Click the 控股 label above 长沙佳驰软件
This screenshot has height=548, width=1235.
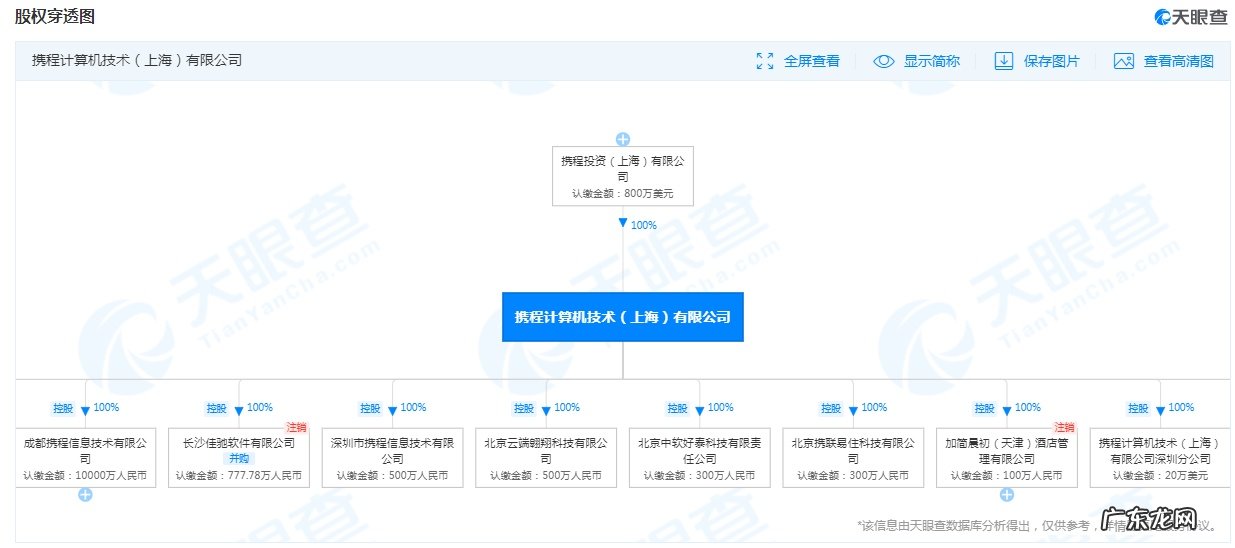click(217, 408)
